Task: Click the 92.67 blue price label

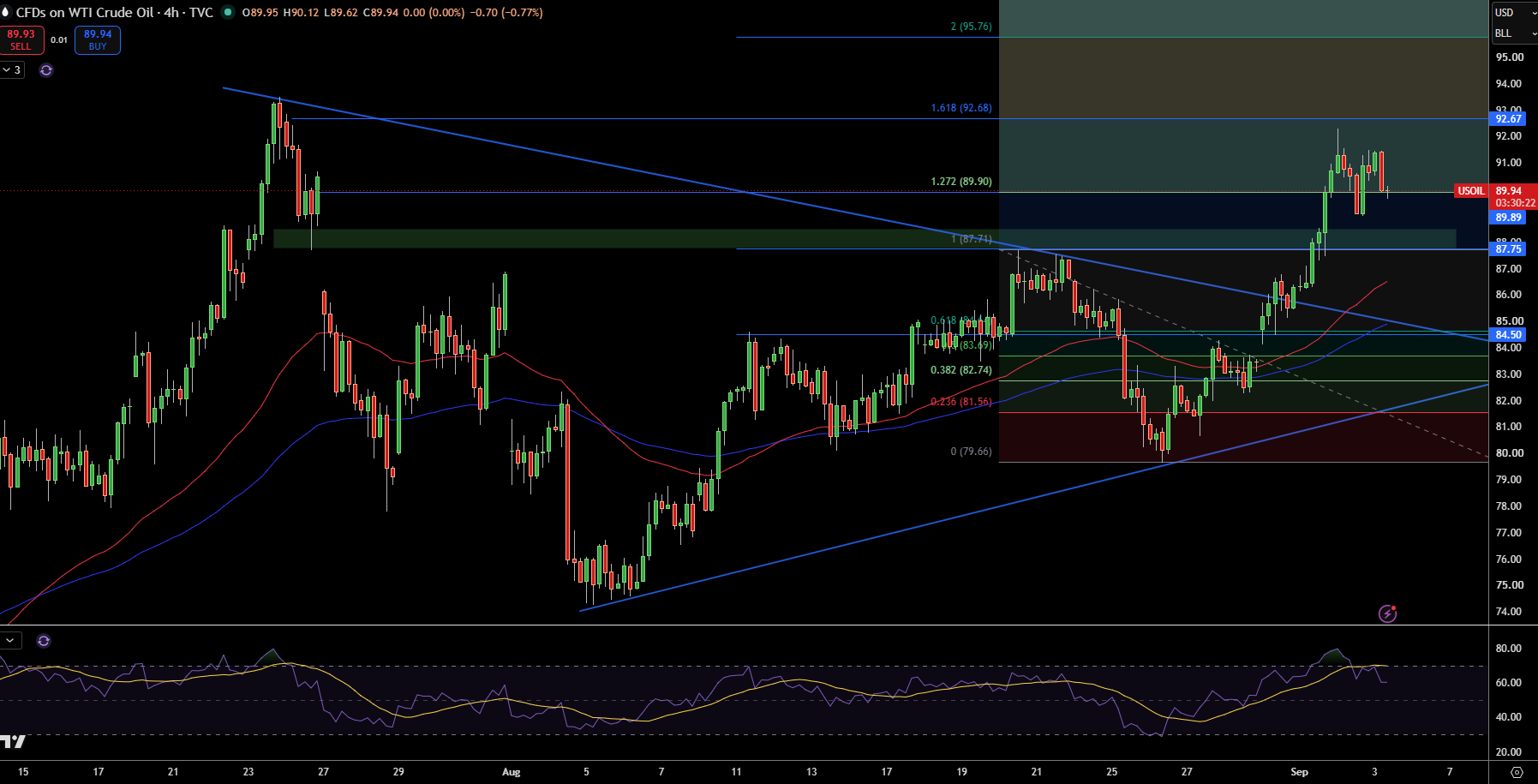Action: click(1509, 119)
